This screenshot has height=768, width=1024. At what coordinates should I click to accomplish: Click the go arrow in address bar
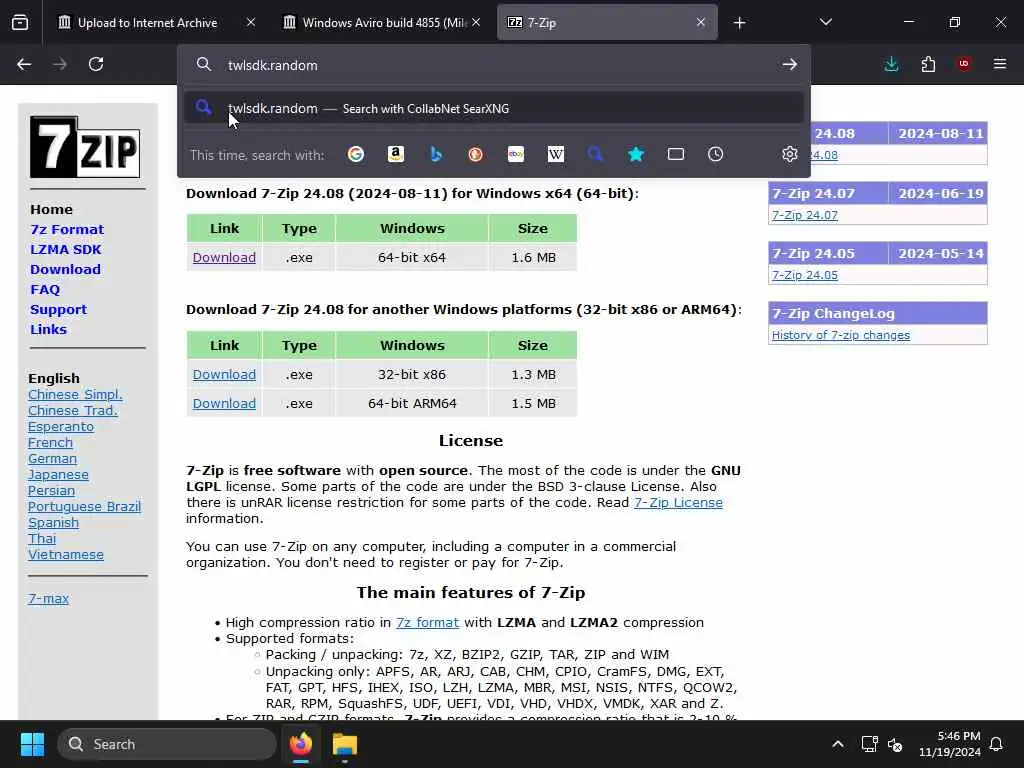tap(790, 64)
